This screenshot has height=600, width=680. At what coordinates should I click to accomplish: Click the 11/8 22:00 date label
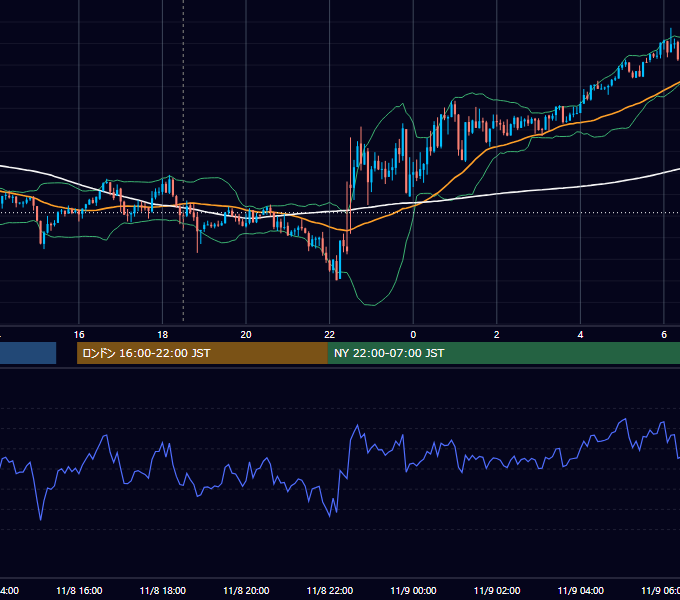click(x=330, y=591)
